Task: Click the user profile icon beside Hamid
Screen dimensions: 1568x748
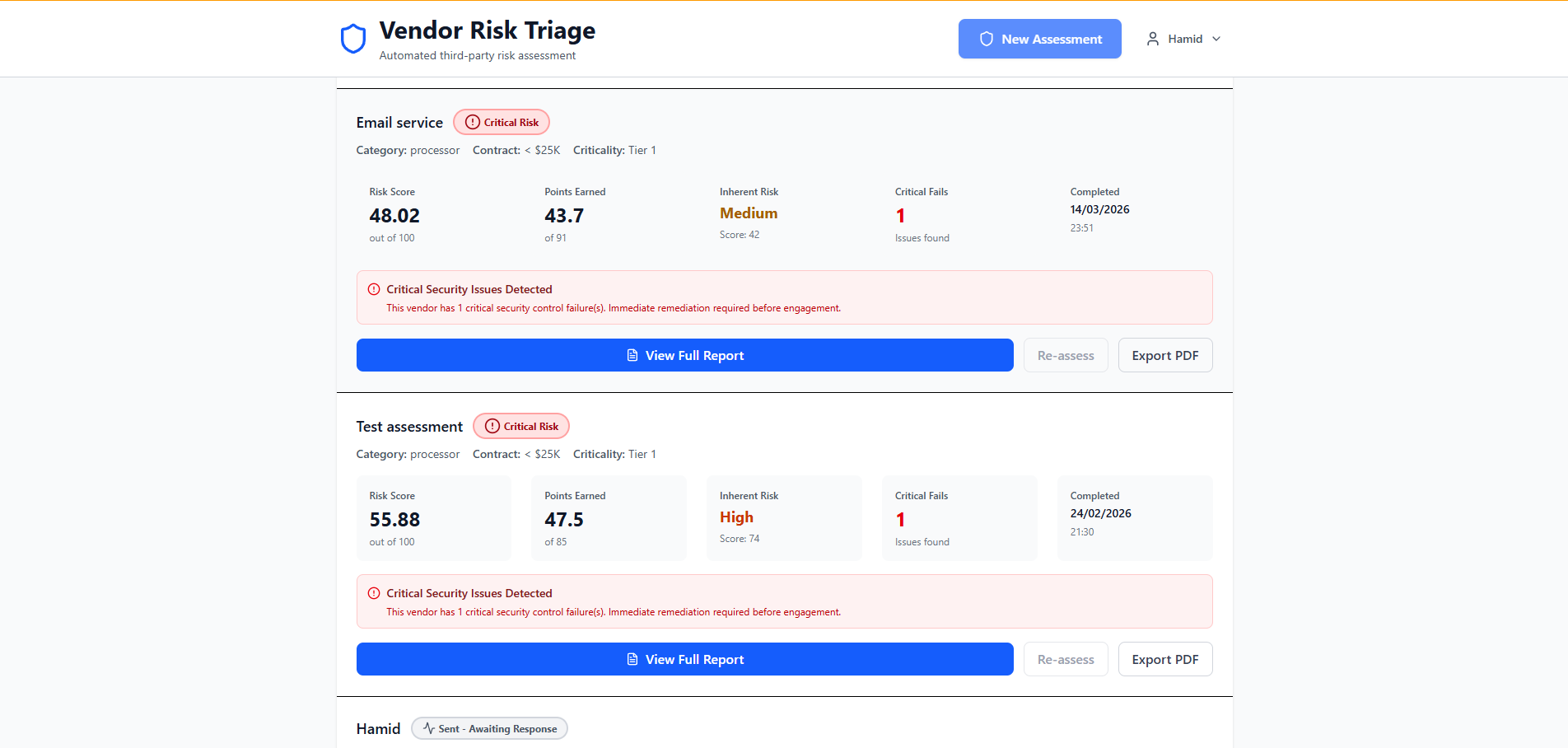Action: click(x=1153, y=39)
